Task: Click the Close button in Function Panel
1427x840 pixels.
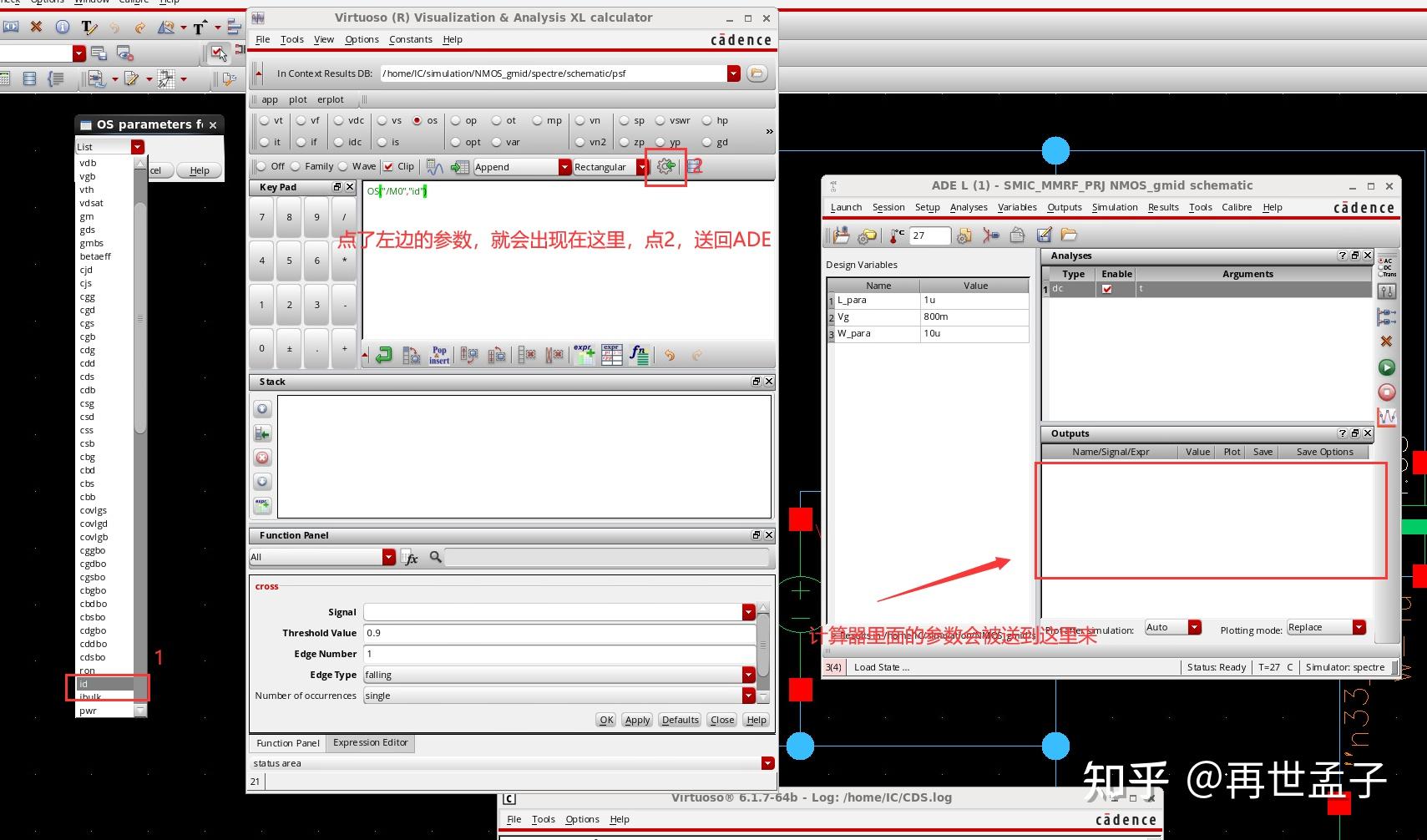Action: tap(722, 720)
